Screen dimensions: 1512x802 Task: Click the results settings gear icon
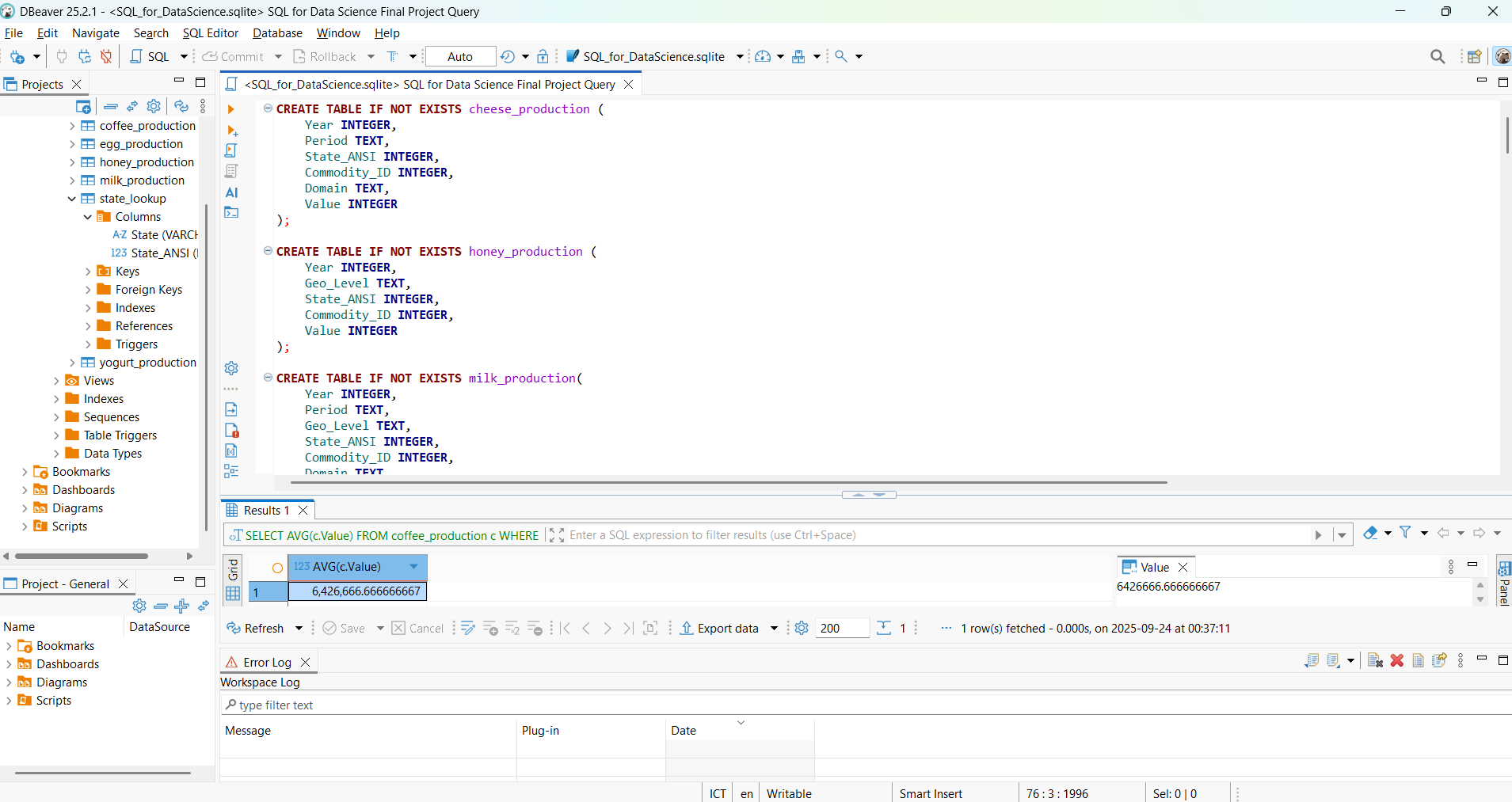point(802,628)
